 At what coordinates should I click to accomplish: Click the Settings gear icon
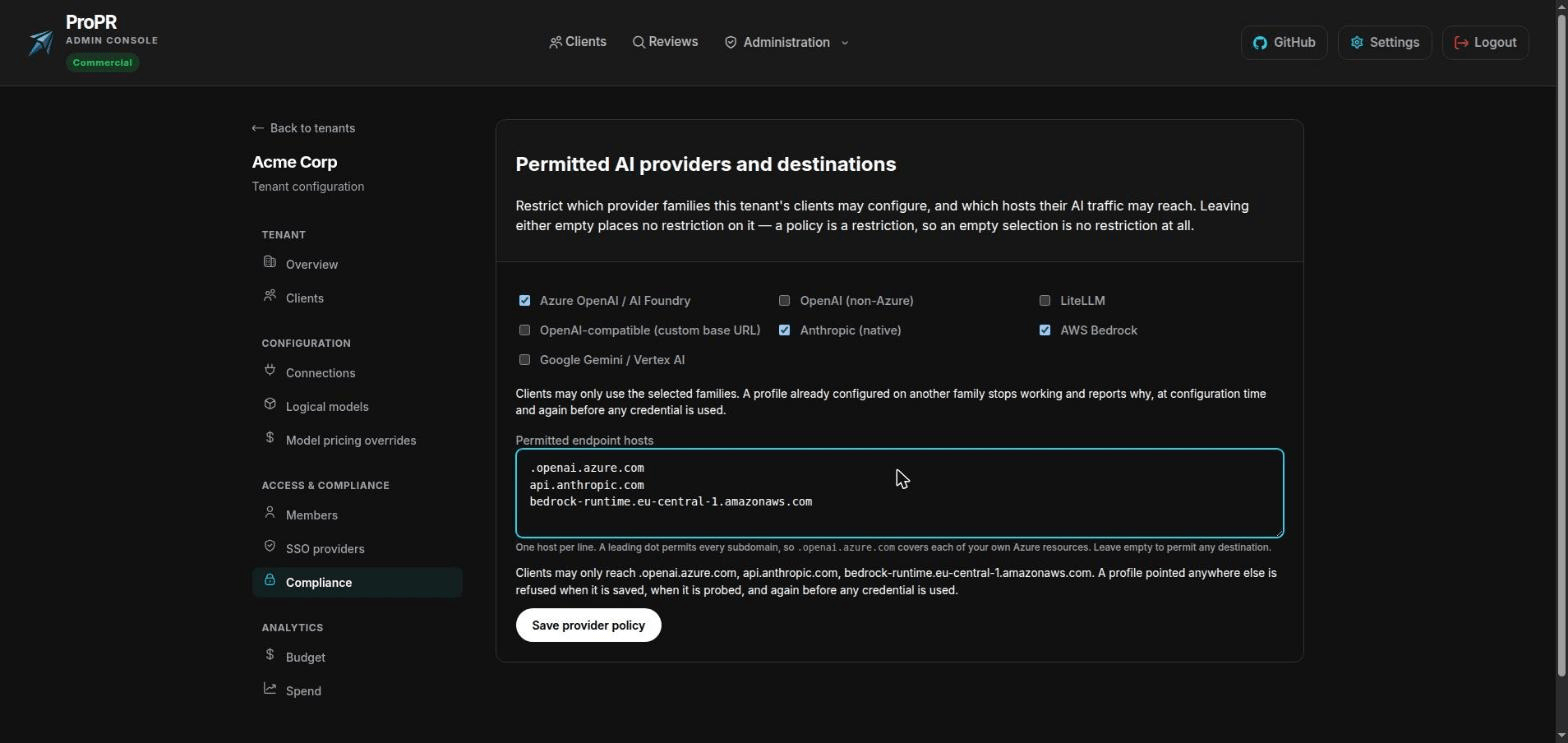tap(1357, 43)
